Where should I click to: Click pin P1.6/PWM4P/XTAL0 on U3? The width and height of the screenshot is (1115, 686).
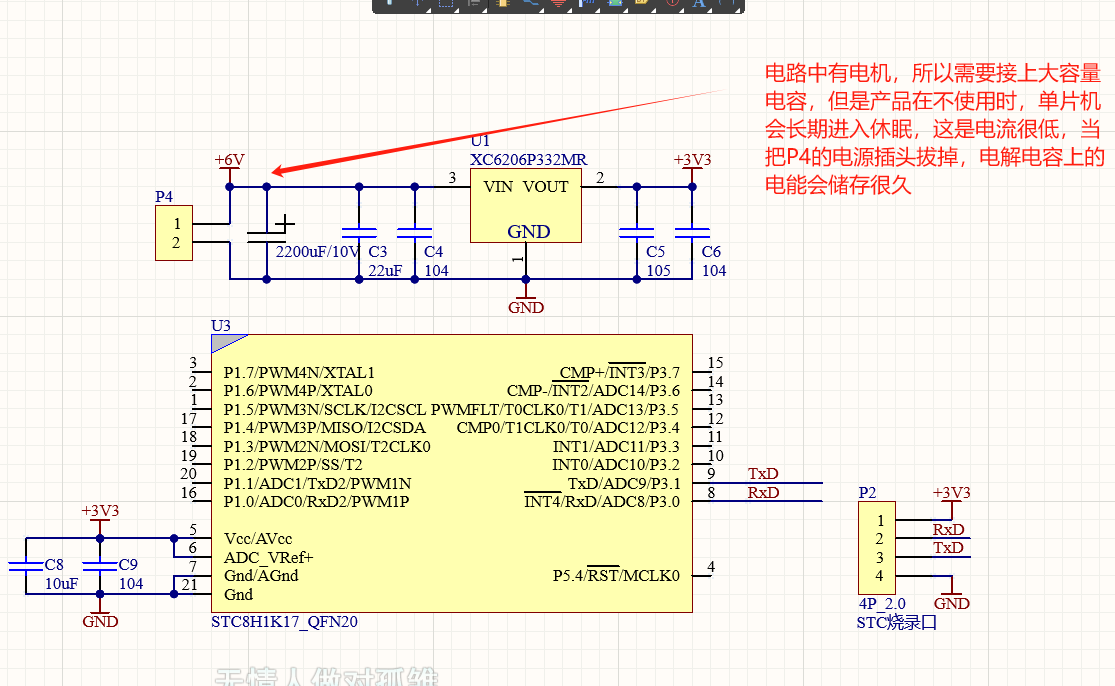point(298,391)
